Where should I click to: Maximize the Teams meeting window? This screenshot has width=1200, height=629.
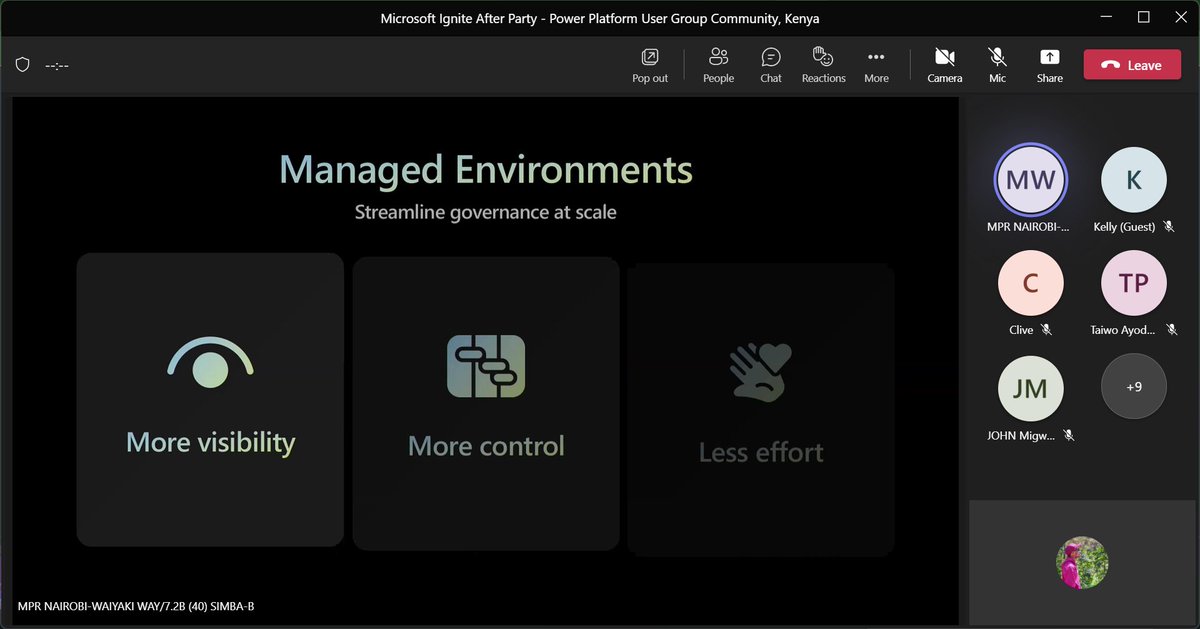(x=1144, y=17)
